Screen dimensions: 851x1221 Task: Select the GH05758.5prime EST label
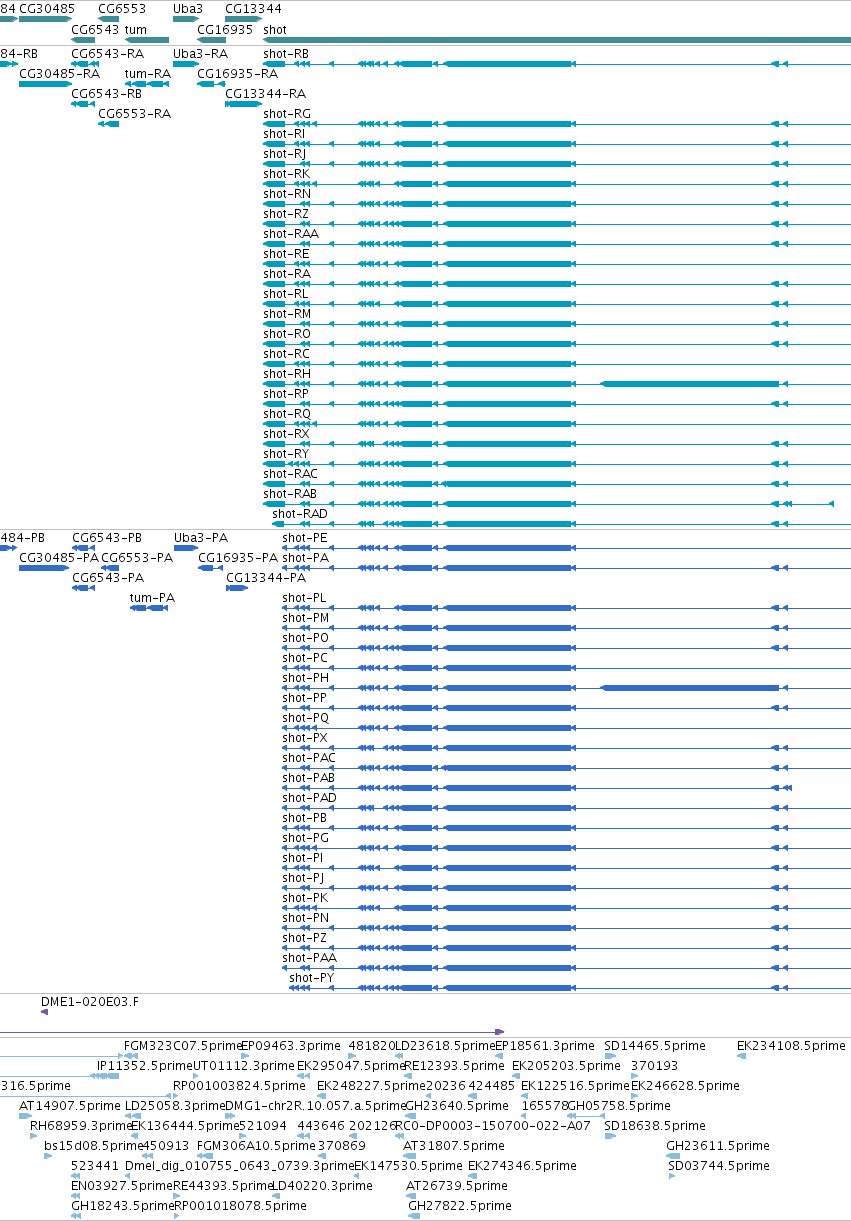(619, 1106)
